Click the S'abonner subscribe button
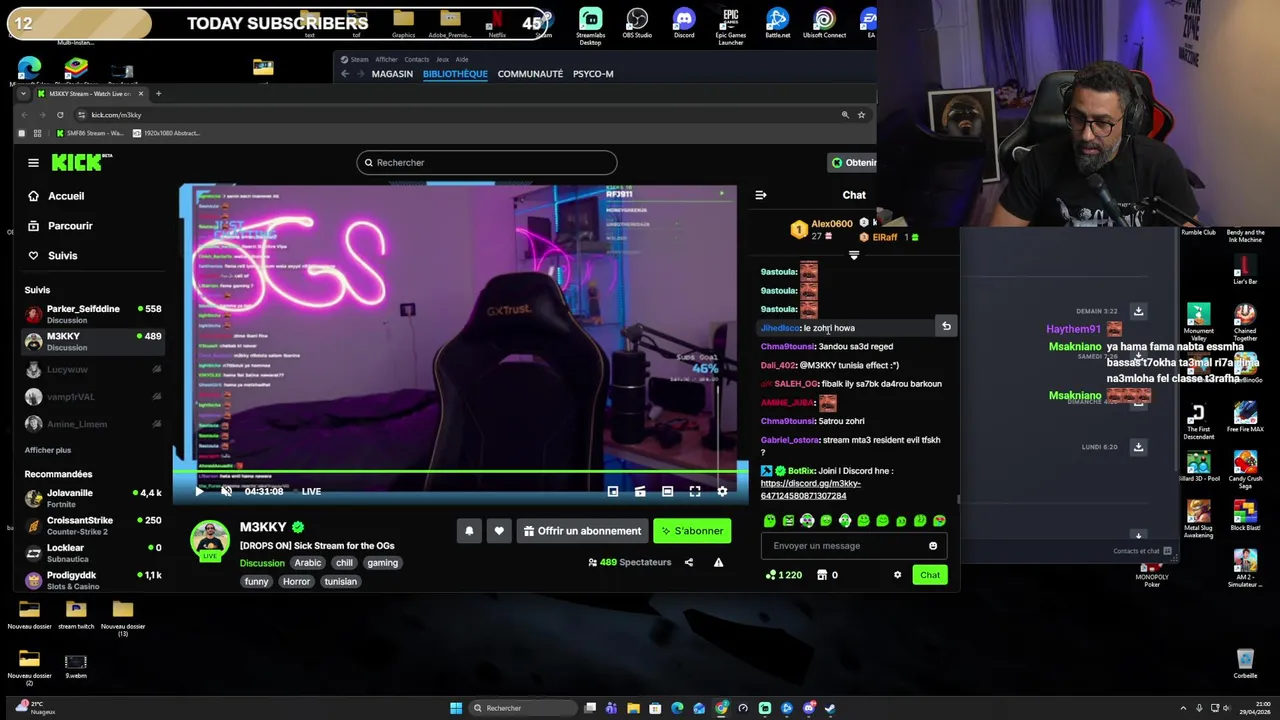Image resolution: width=1280 pixels, height=720 pixels. pyautogui.click(x=691, y=531)
